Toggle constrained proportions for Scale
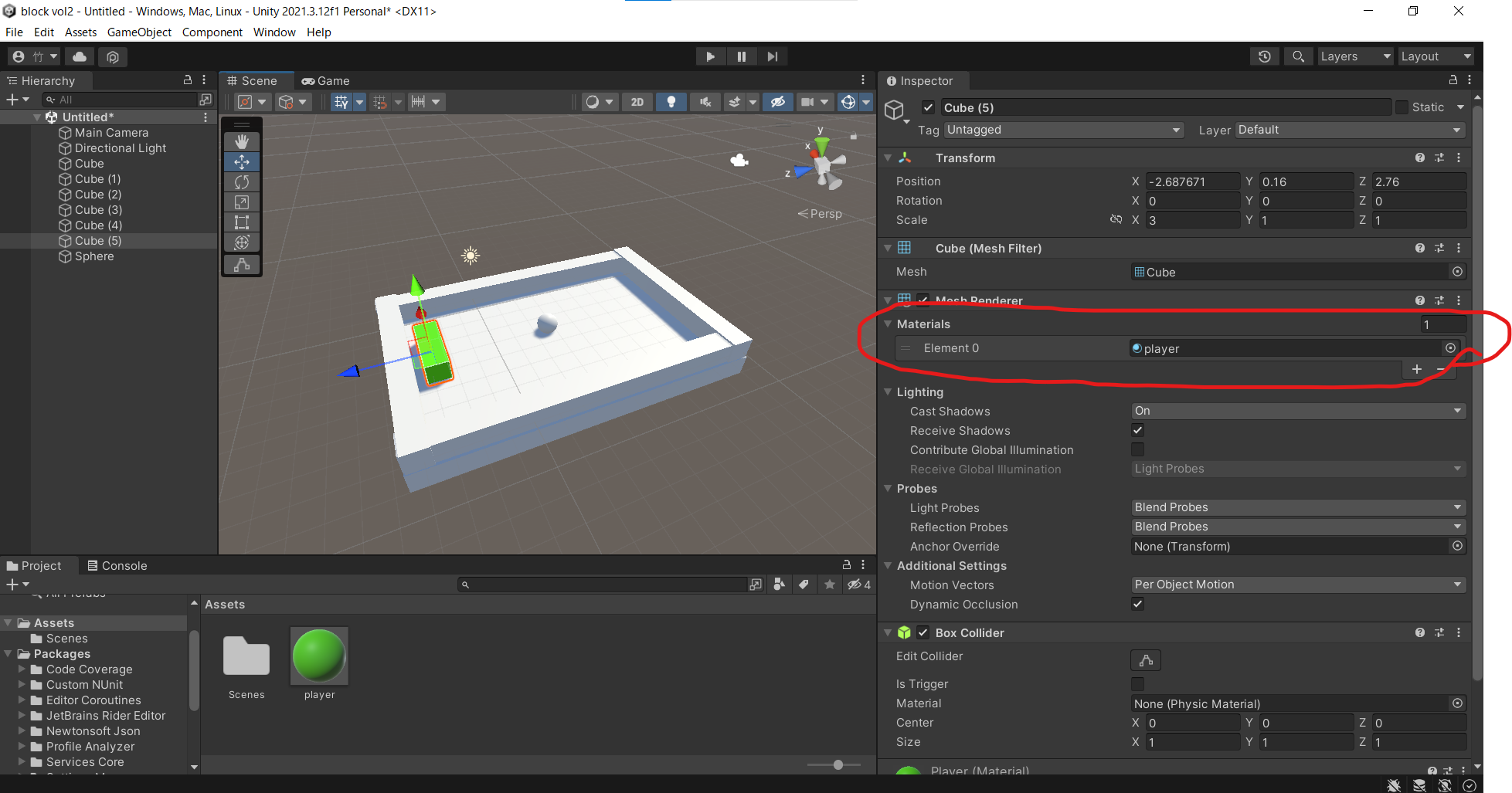The image size is (1512, 793). (1116, 220)
